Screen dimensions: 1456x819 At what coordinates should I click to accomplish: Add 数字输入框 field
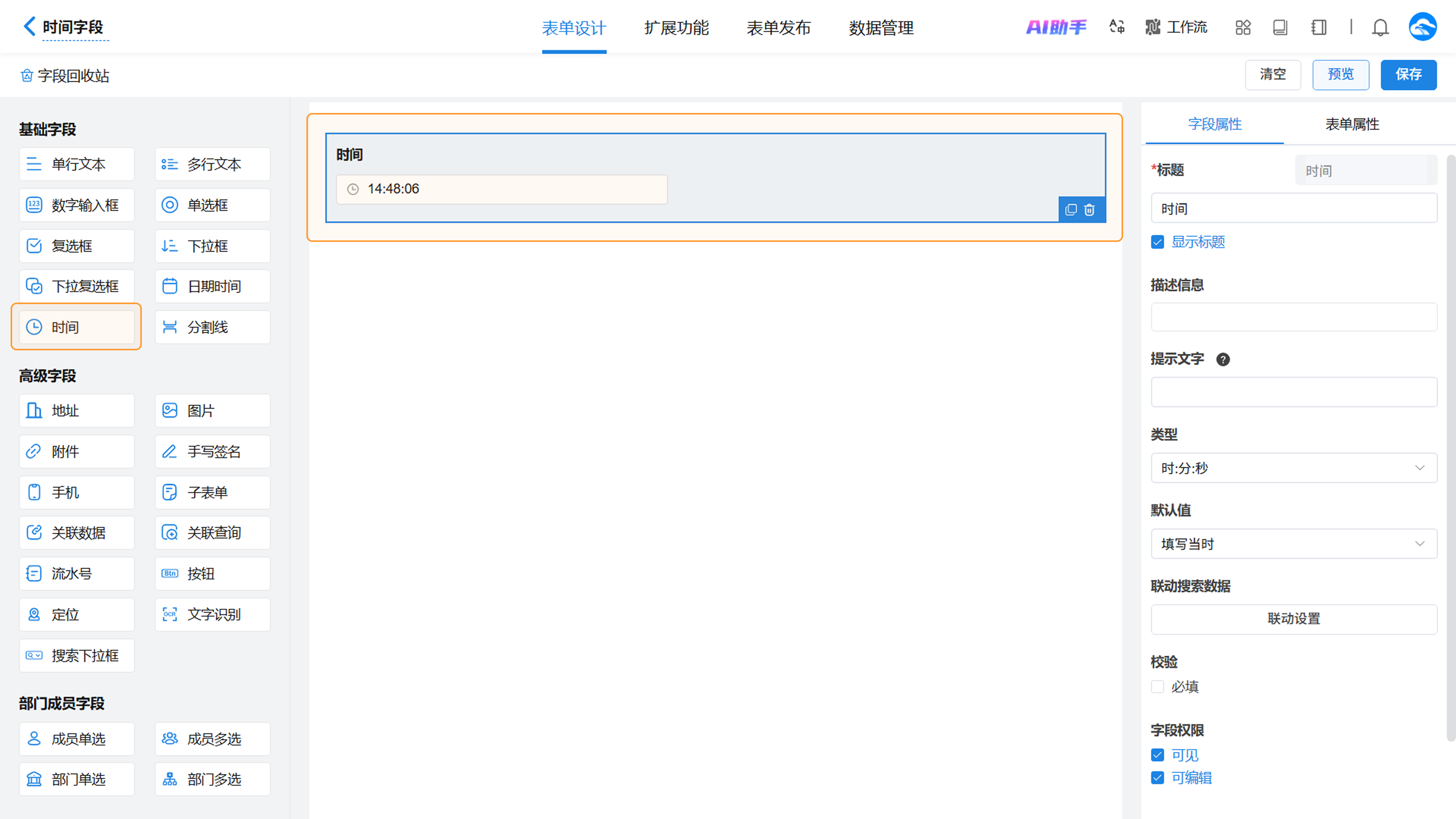coord(77,205)
